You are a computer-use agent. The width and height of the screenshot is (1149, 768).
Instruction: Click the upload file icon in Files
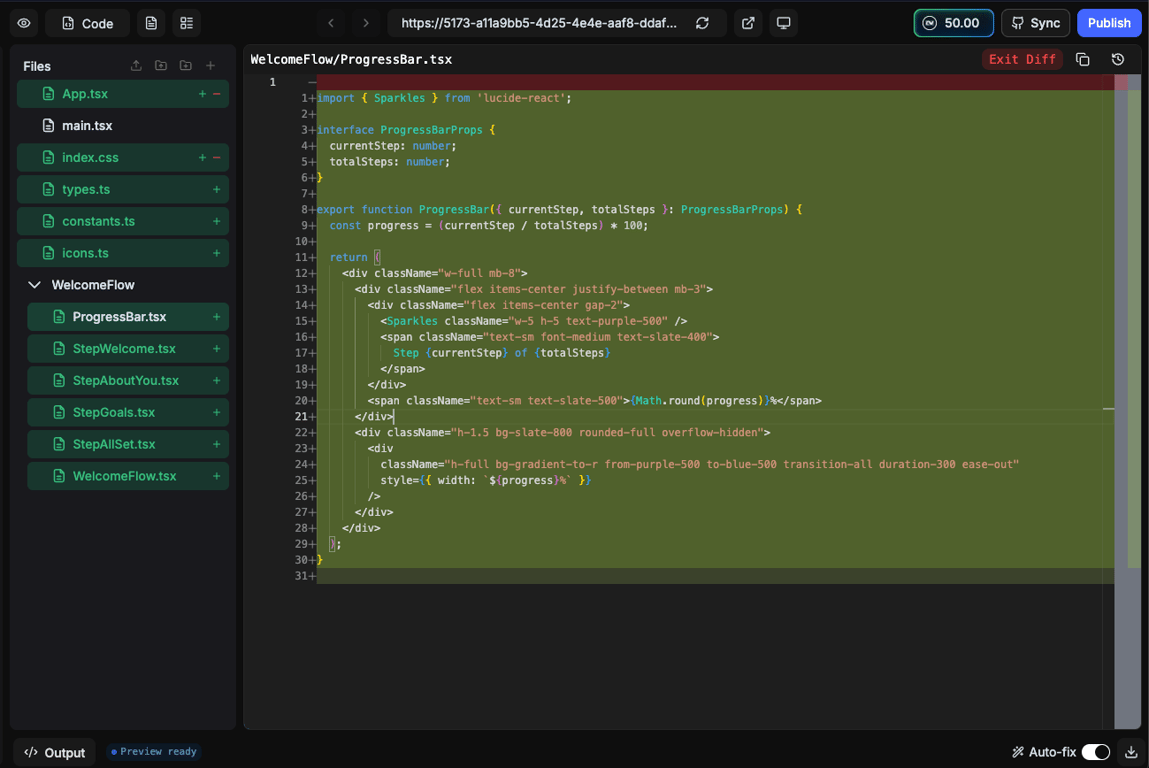pos(136,65)
